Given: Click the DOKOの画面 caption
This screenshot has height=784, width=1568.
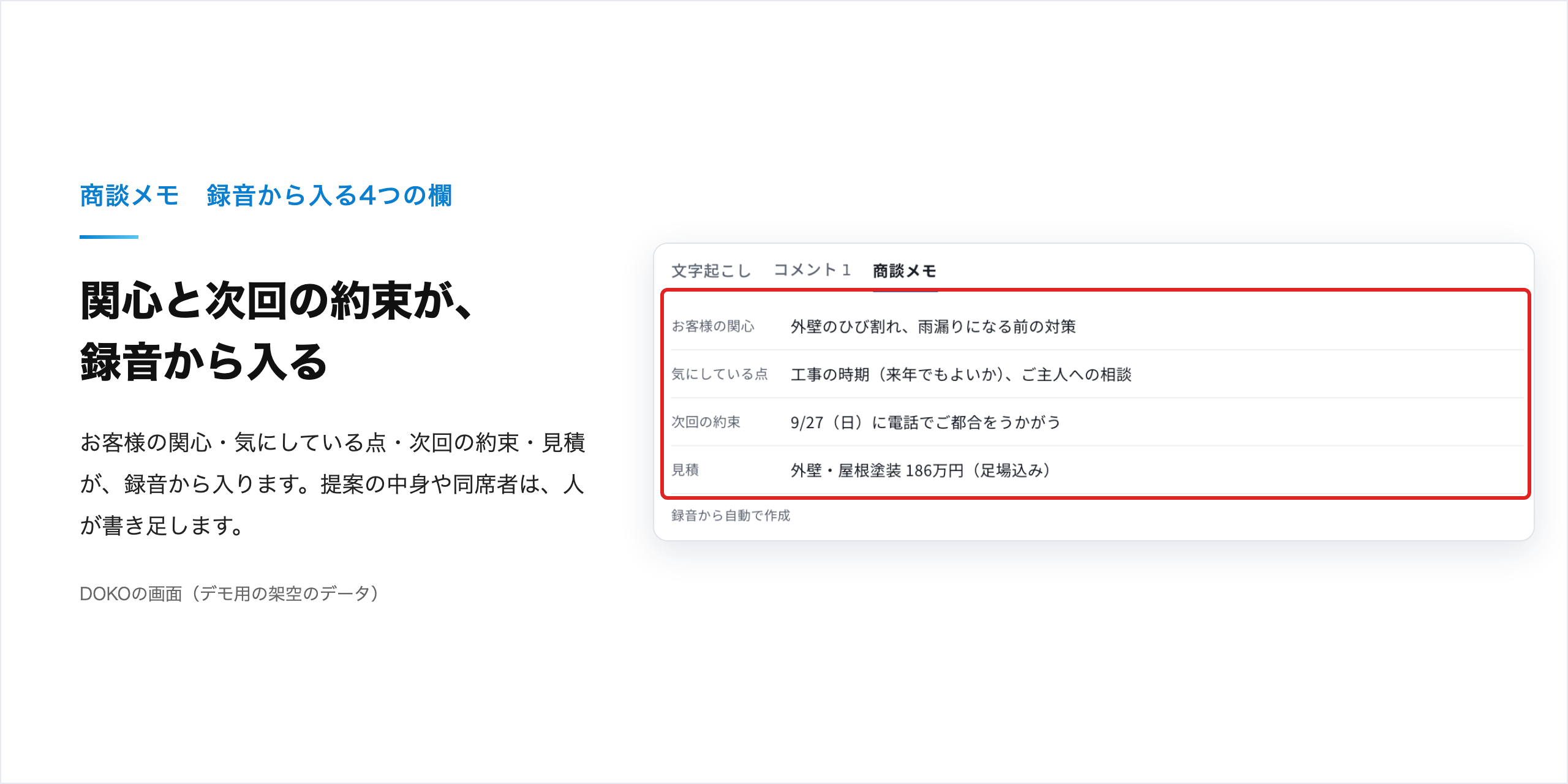Looking at the screenshot, I should pos(229,593).
